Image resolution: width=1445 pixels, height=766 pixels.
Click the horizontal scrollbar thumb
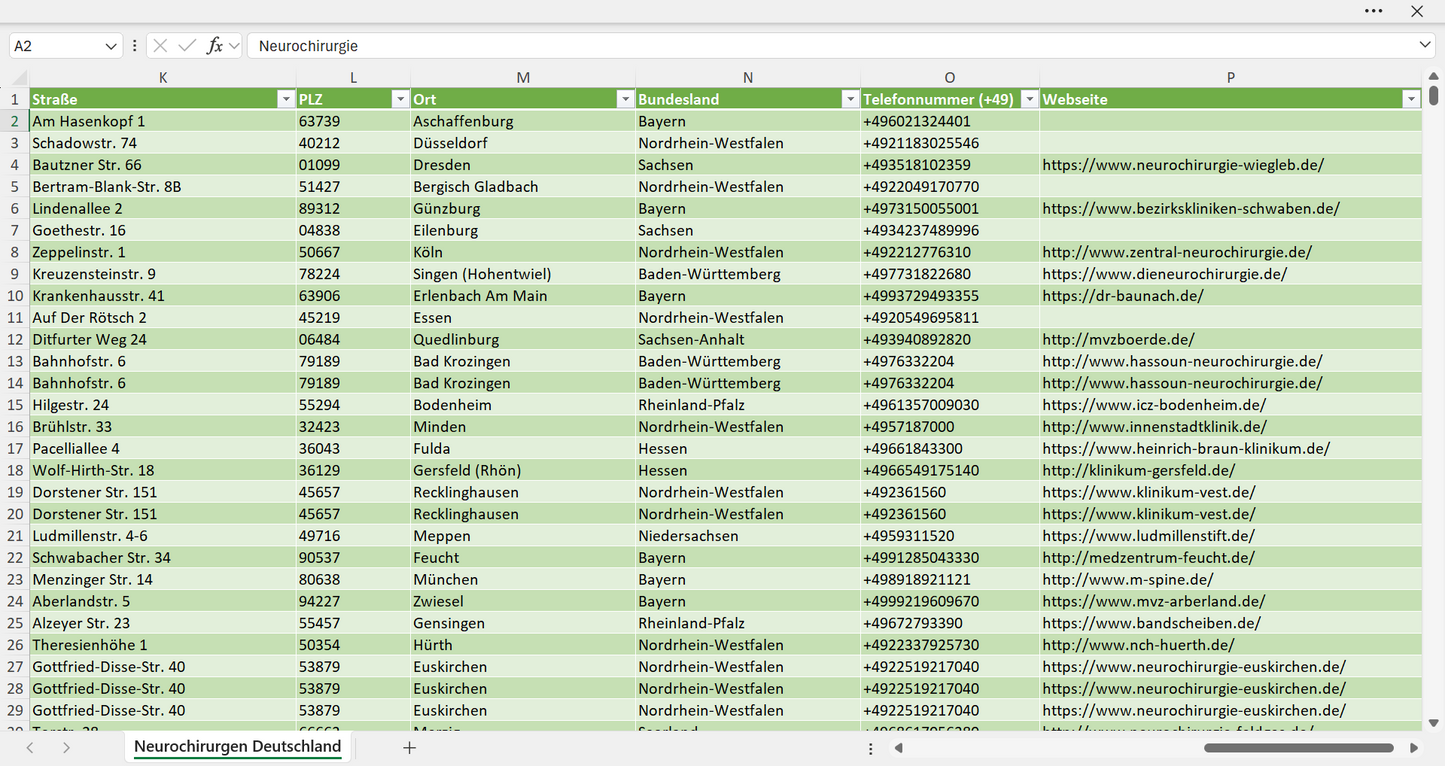pyautogui.click(x=1299, y=748)
